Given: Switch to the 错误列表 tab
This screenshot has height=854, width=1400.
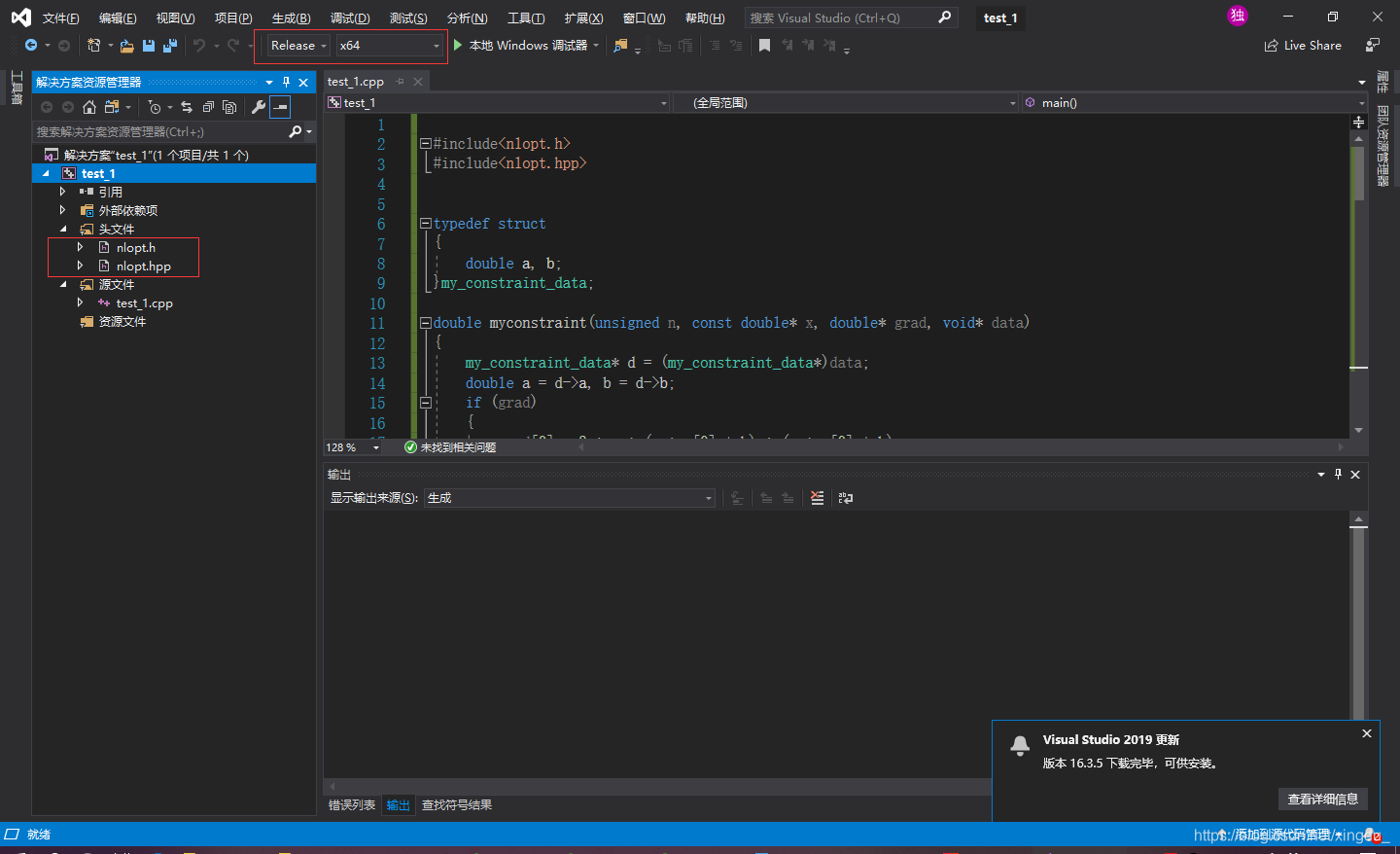Looking at the screenshot, I should pyautogui.click(x=352, y=805).
